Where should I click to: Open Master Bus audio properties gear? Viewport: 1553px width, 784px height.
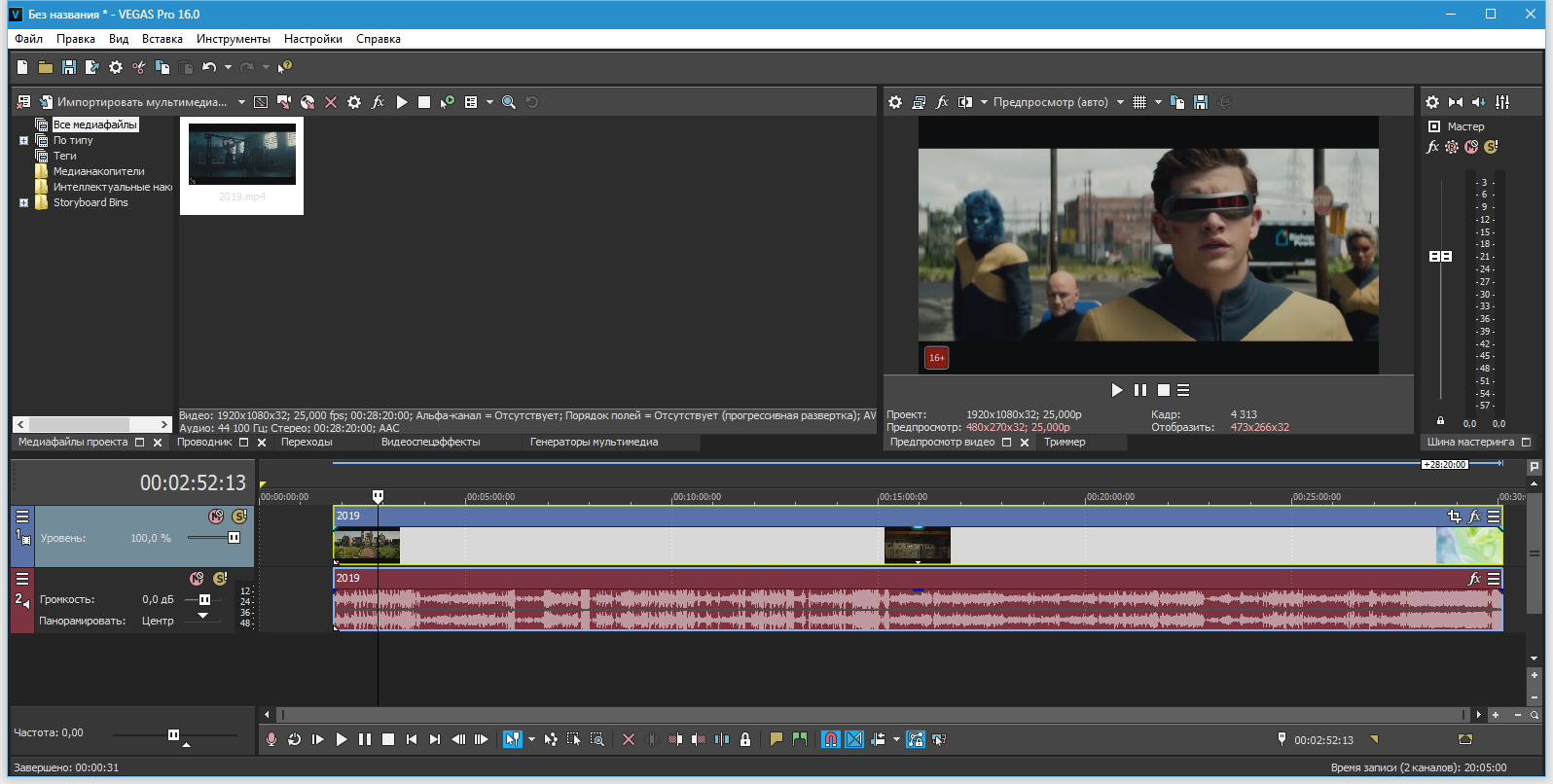click(1432, 102)
